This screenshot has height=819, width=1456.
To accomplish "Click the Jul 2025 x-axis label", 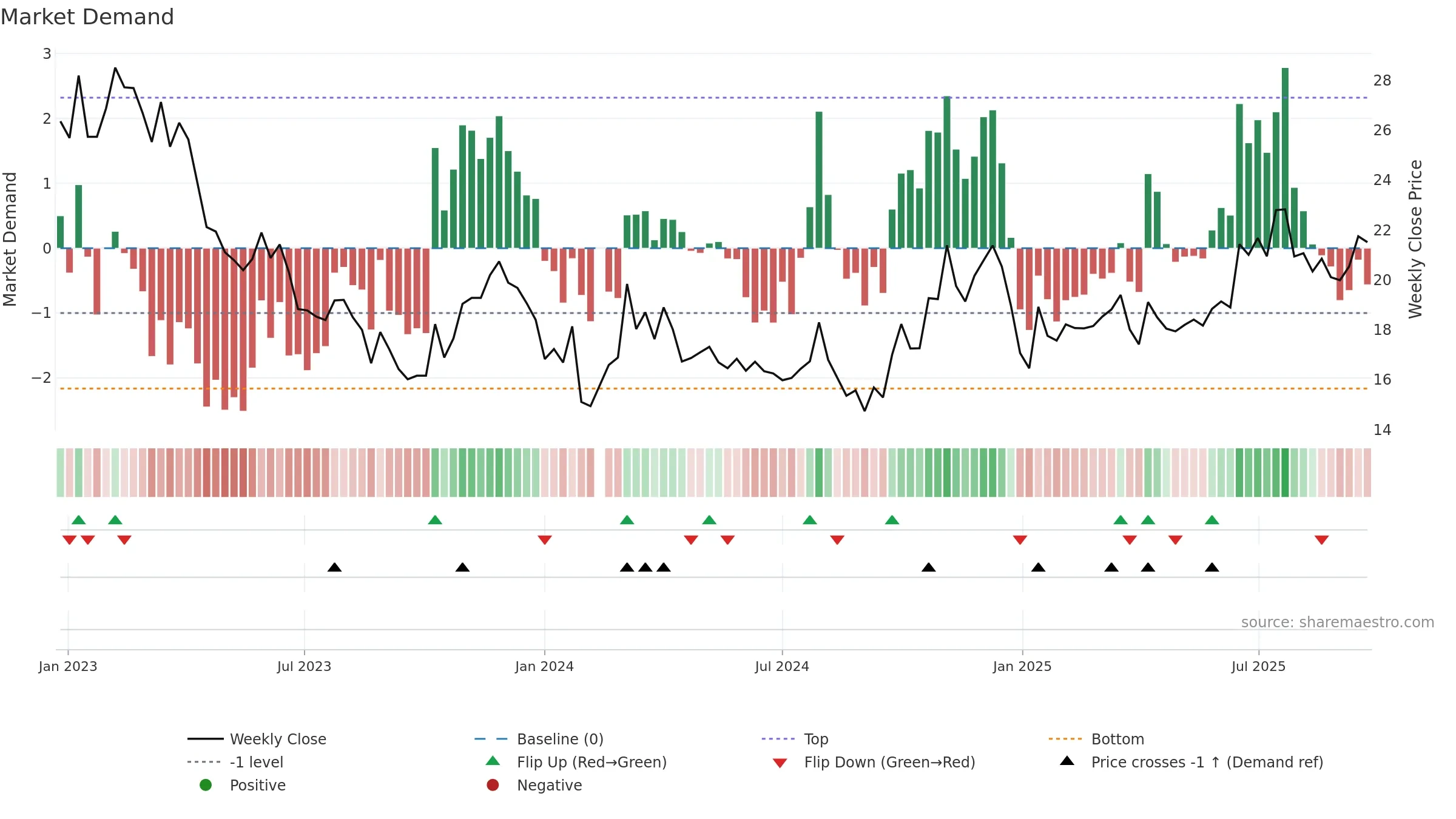I will [x=1258, y=667].
